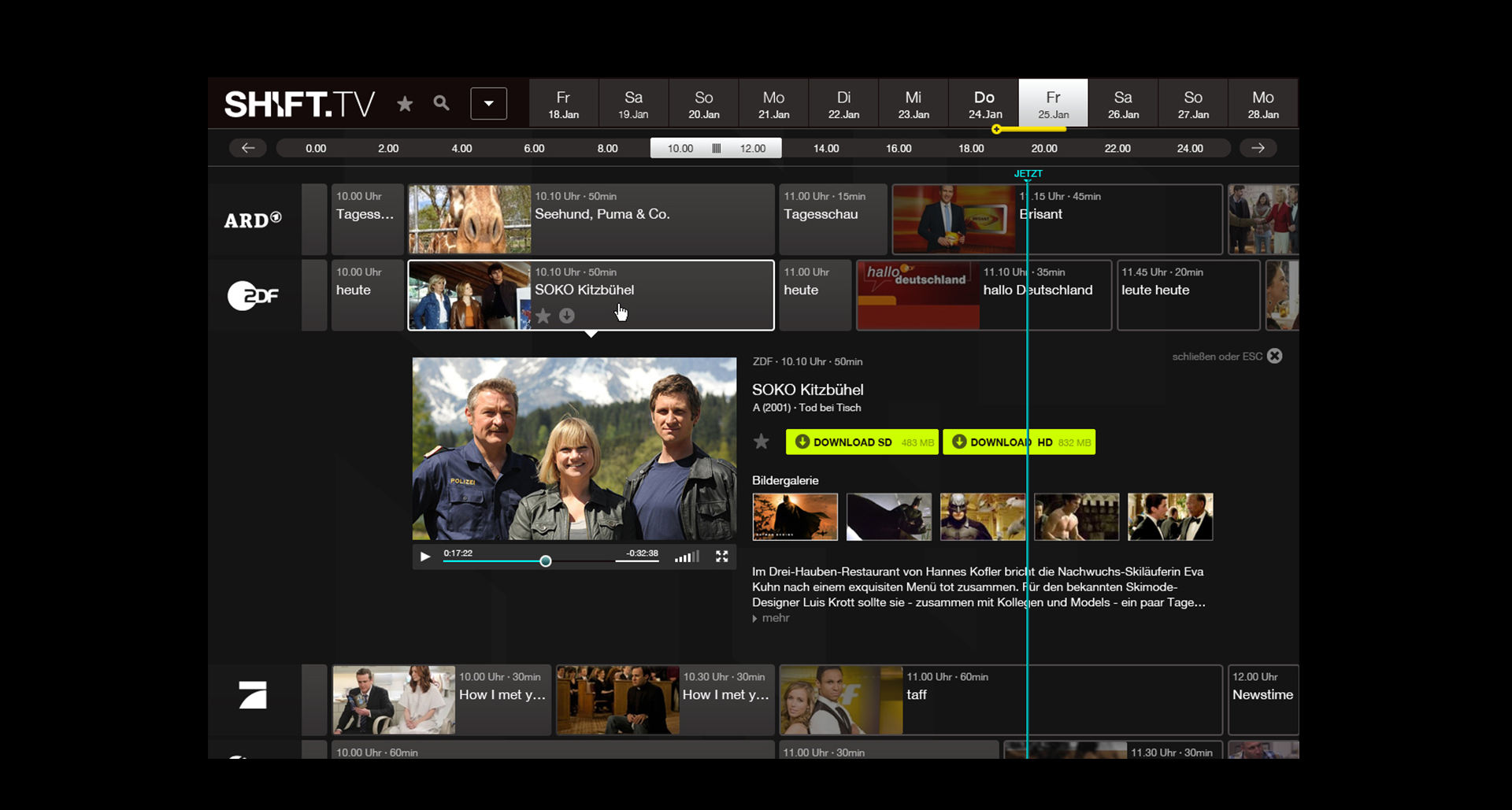The width and height of the screenshot is (1512, 810).
Task: Close the detail panel with X icon
Action: point(1275,356)
